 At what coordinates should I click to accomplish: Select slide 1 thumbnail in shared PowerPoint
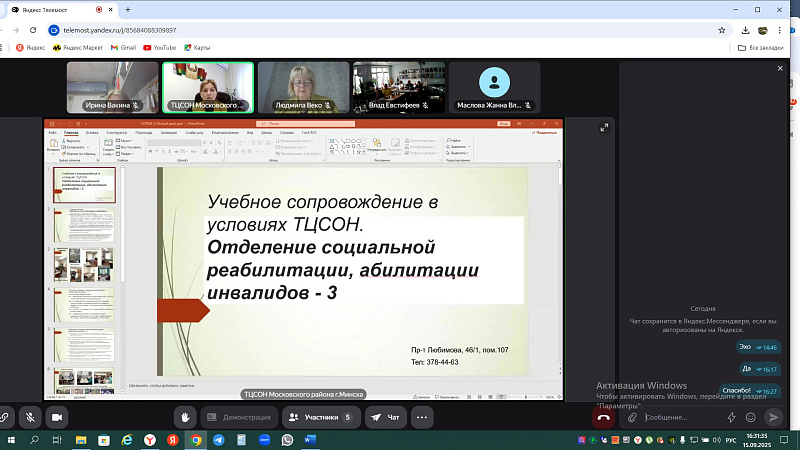click(85, 185)
